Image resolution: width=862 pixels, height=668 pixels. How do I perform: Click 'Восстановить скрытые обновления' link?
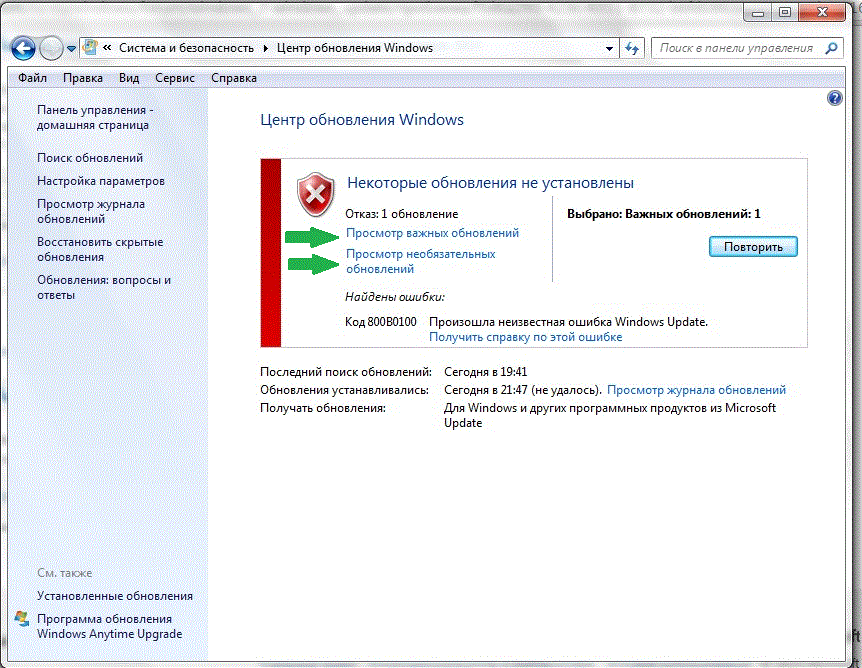coord(100,249)
